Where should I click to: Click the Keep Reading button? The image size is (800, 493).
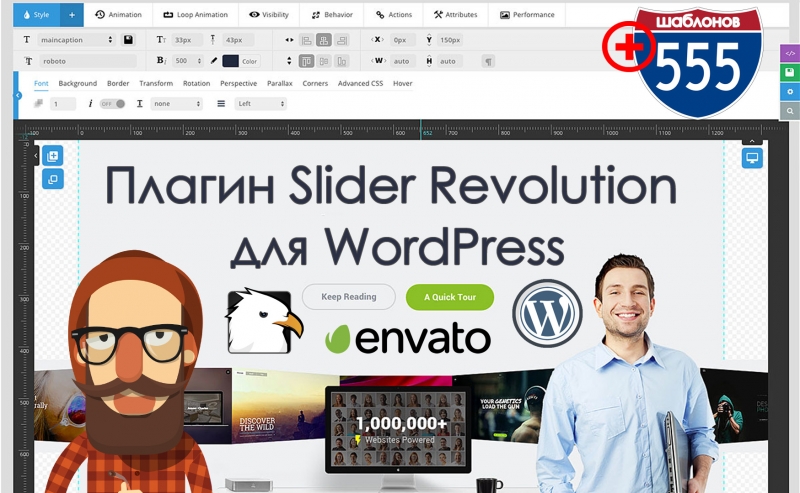[x=348, y=297]
